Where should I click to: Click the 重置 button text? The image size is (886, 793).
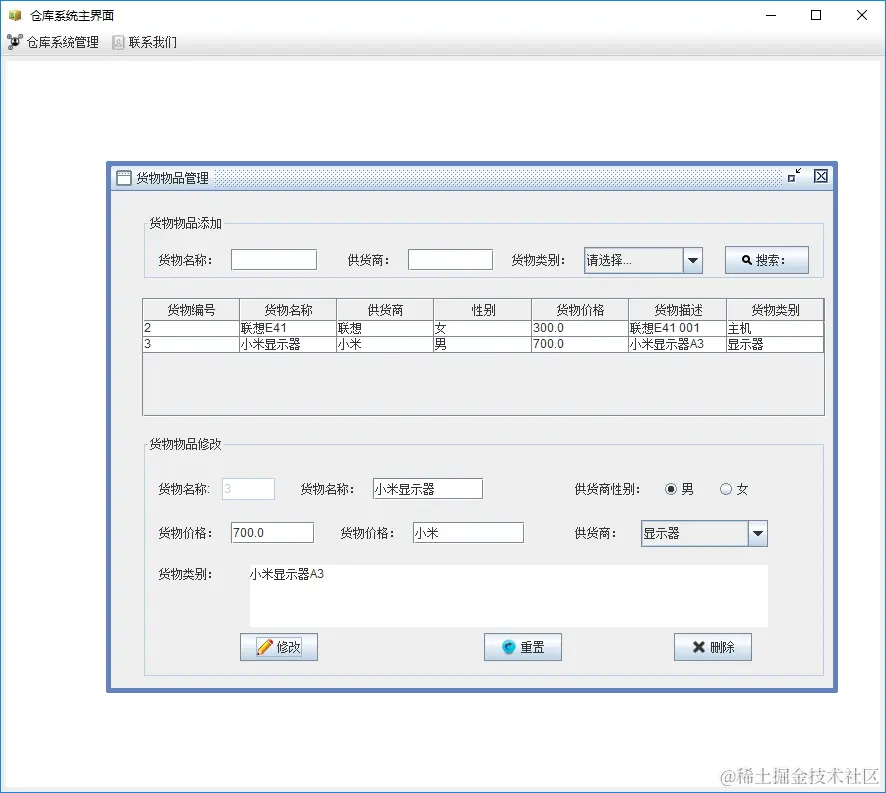(532, 647)
